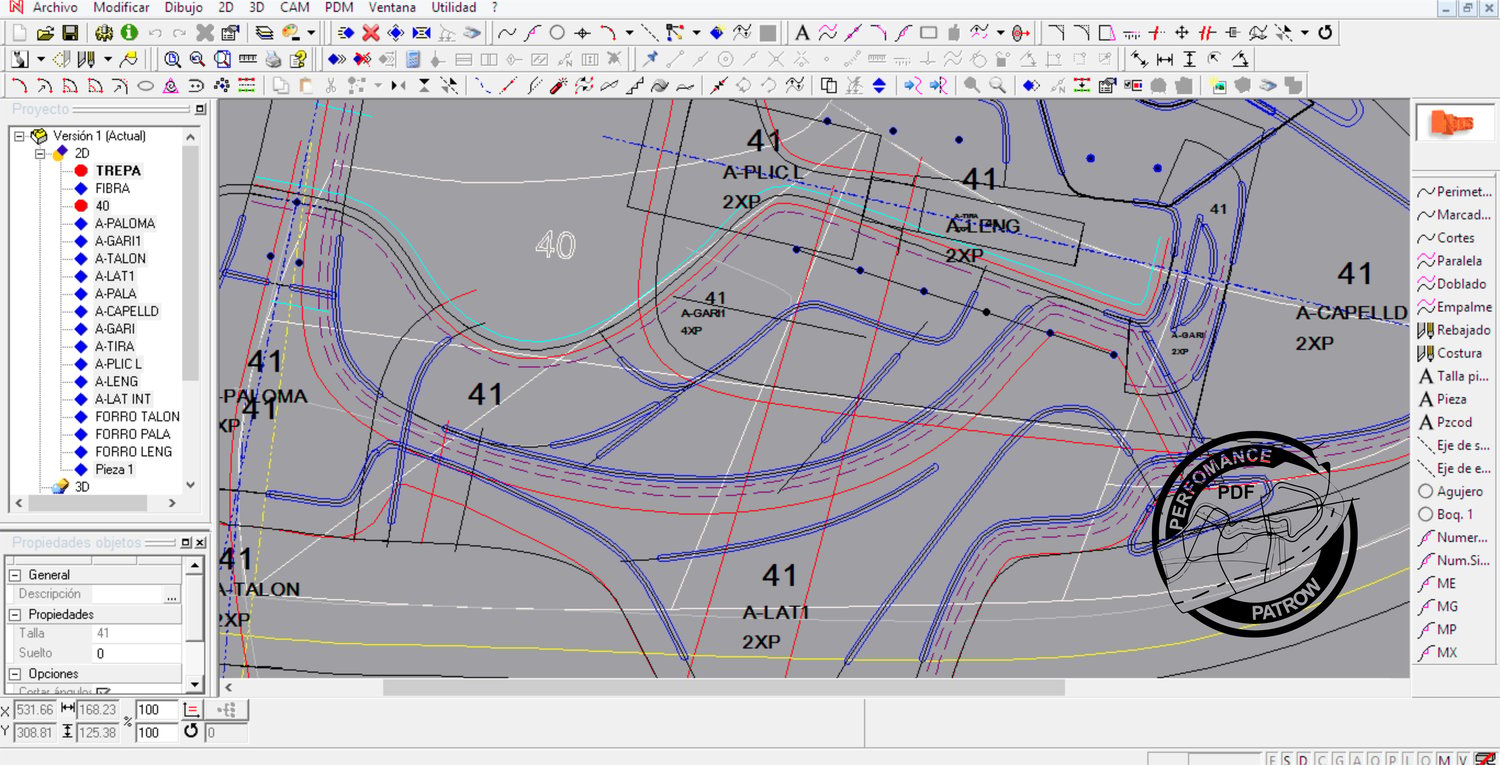Viewport: 1500px width, 765px height.
Task: Click the blue up-down triangles icon
Action: 879,85
